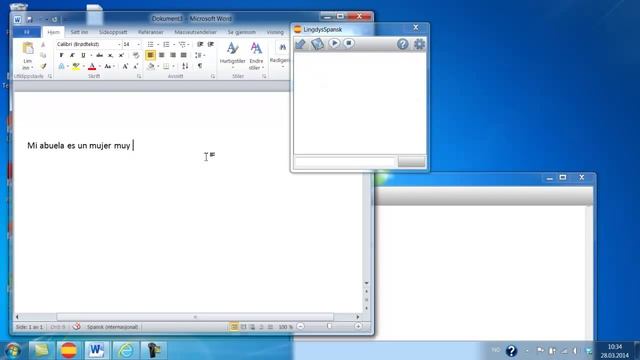Click the Text Effects glowing A icon
Screen dimensions: 640x360
[x=62, y=66]
